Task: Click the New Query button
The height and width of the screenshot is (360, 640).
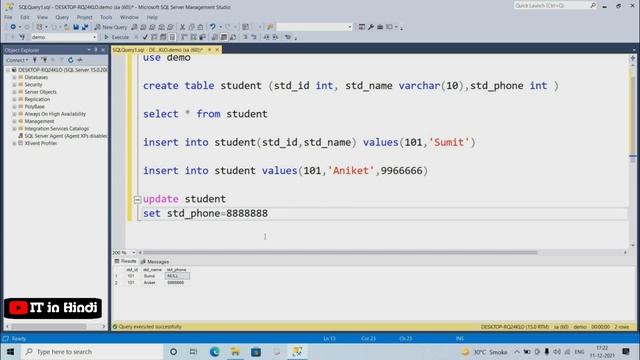Action: (111, 27)
